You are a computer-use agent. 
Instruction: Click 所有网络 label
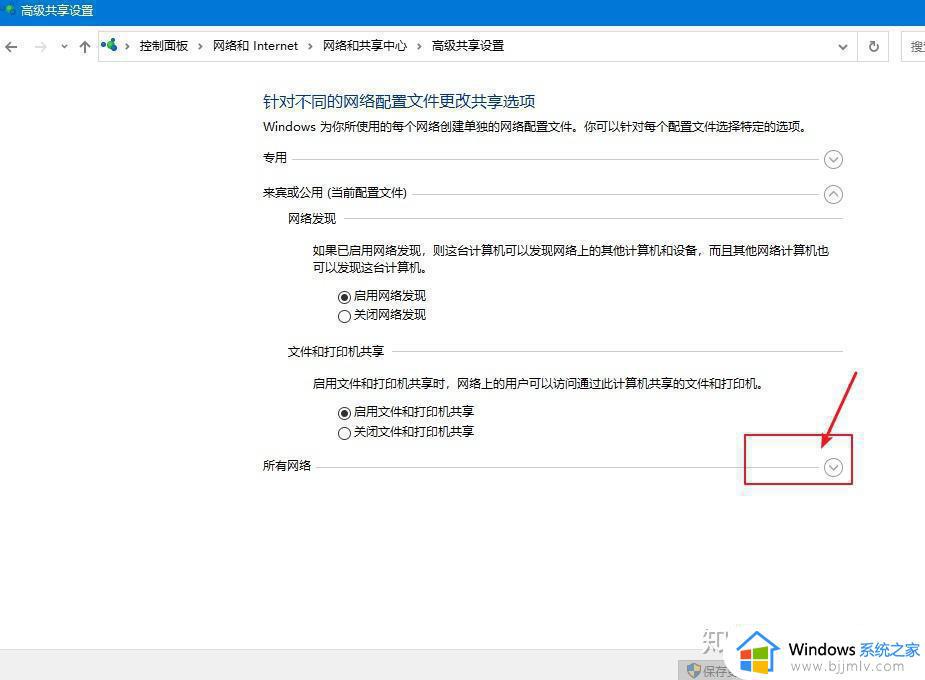tap(287, 465)
